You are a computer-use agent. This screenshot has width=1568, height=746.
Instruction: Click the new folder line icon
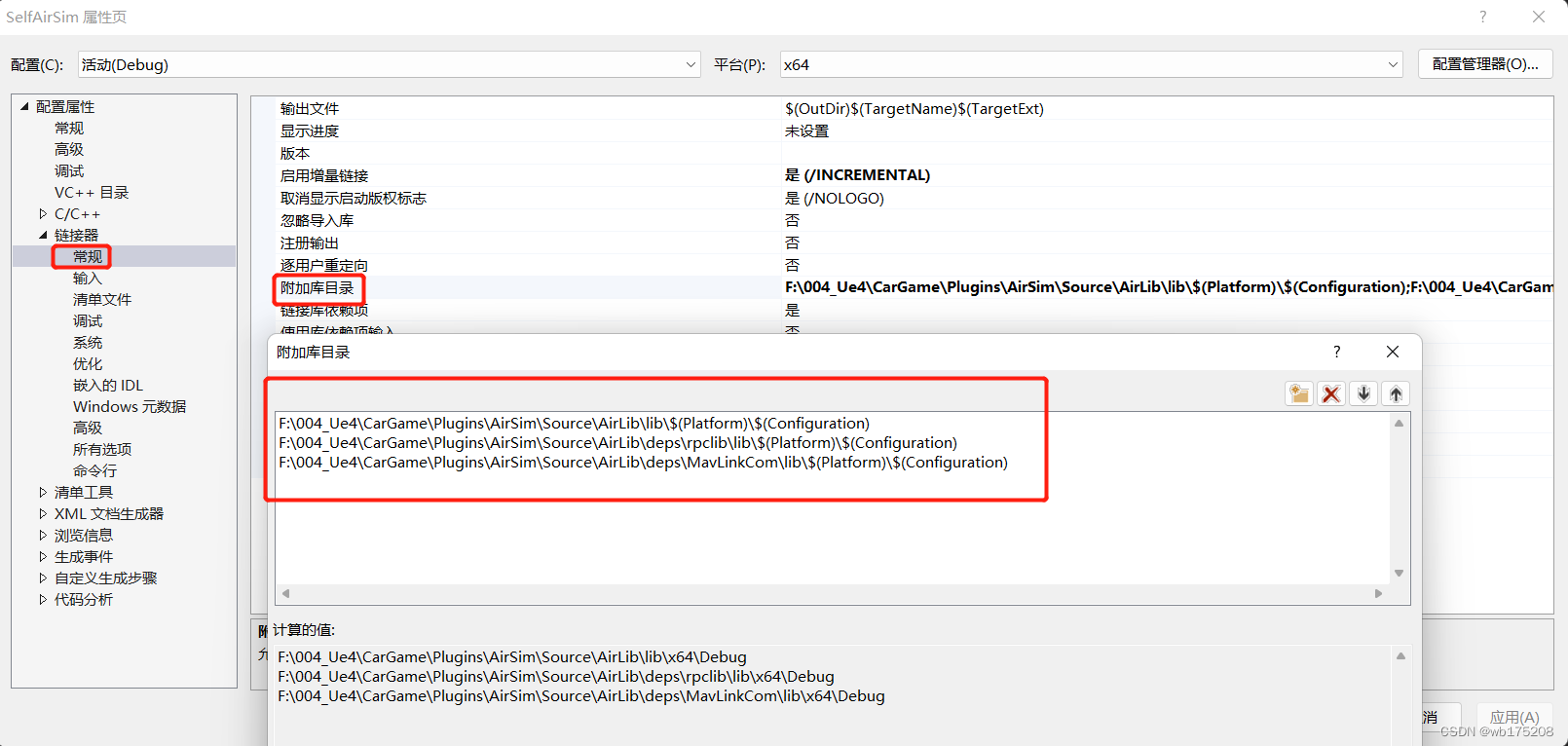(1299, 393)
